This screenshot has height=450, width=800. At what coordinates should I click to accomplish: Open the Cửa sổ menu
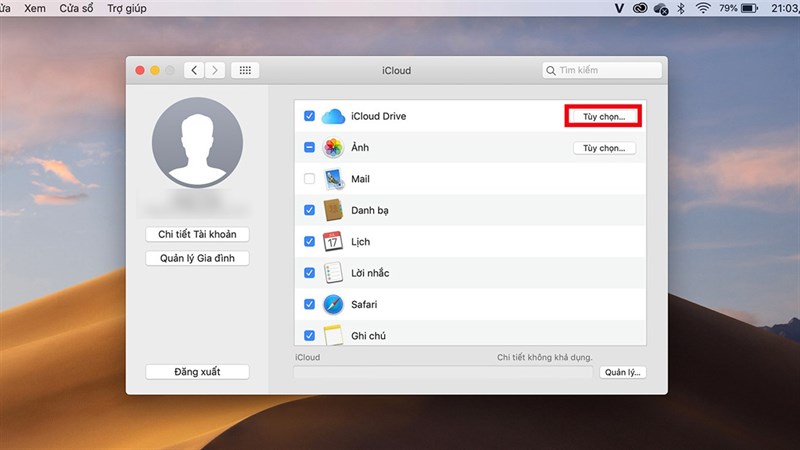(77, 8)
